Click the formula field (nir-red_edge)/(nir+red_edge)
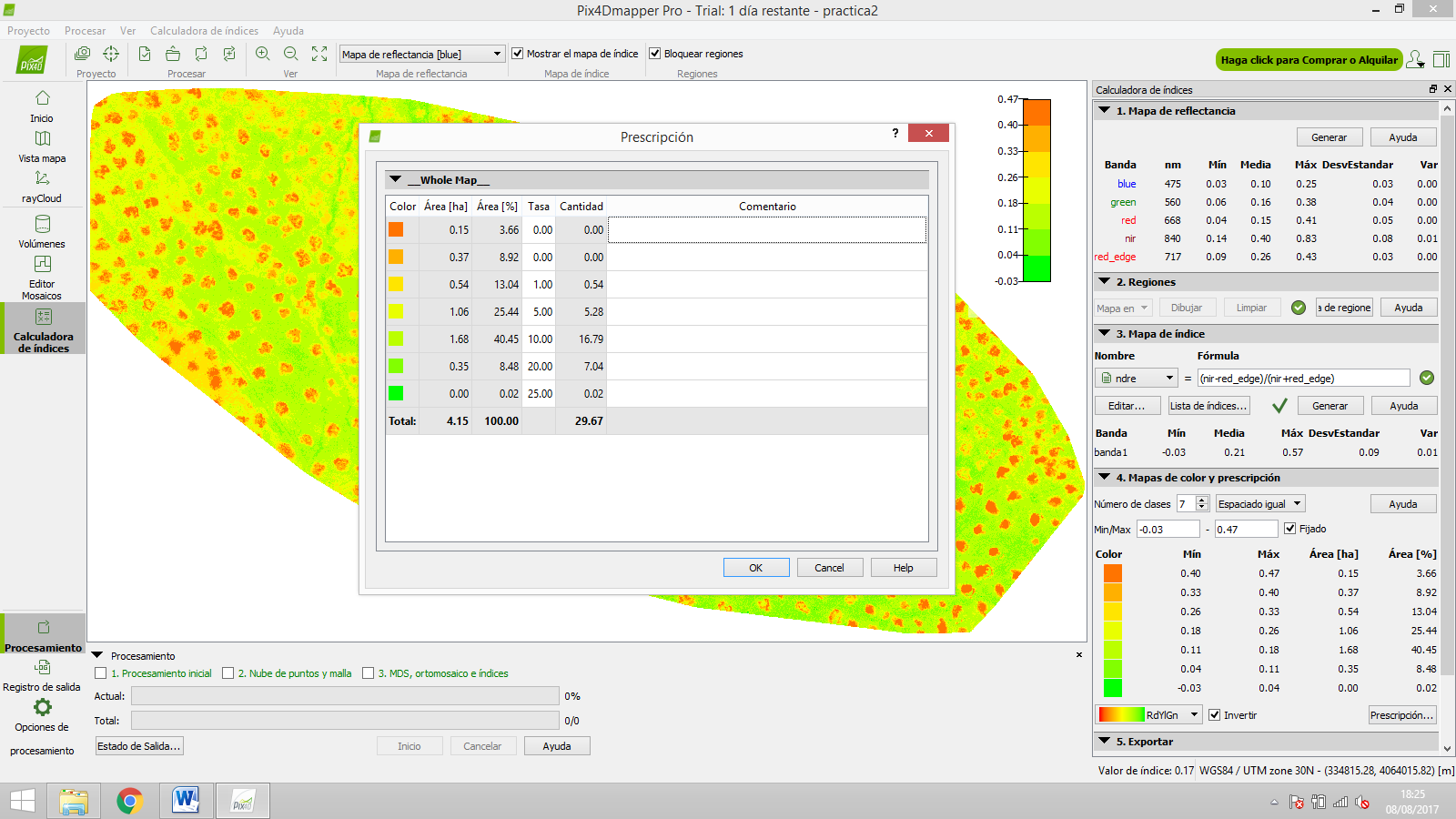This screenshot has height=819, width=1456. point(1303,378)
